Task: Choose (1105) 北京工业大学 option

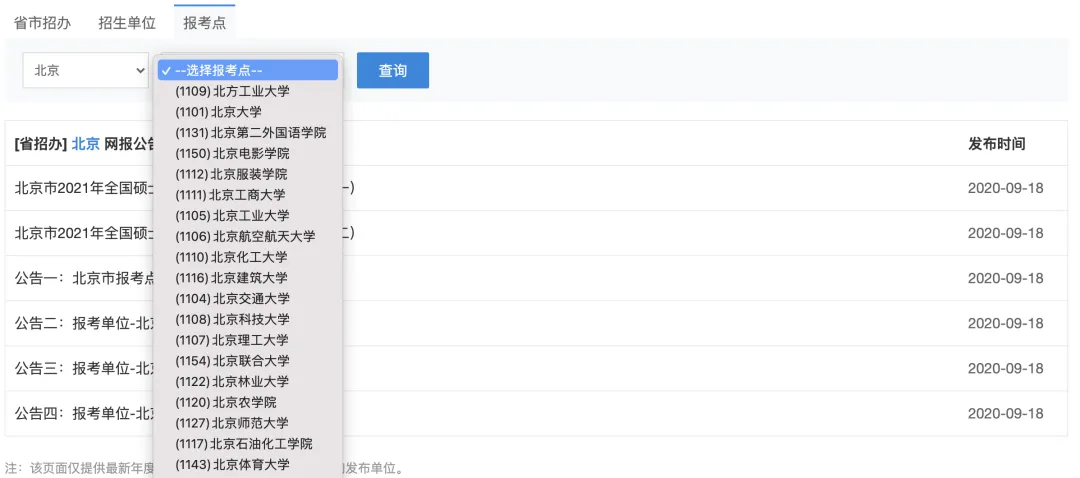Action: point(248,216)
